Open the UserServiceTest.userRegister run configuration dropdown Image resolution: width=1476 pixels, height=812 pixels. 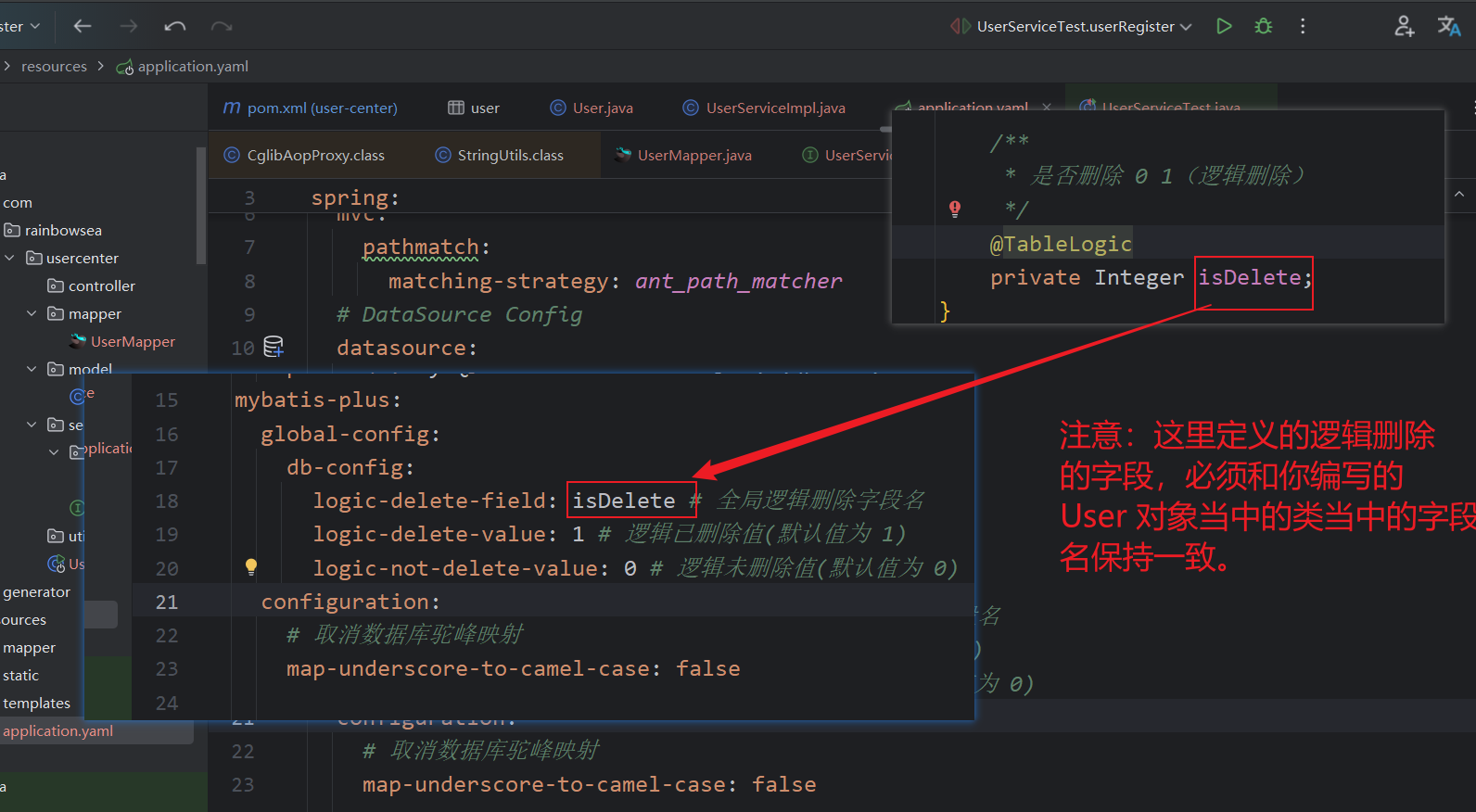click(1071, 26)
